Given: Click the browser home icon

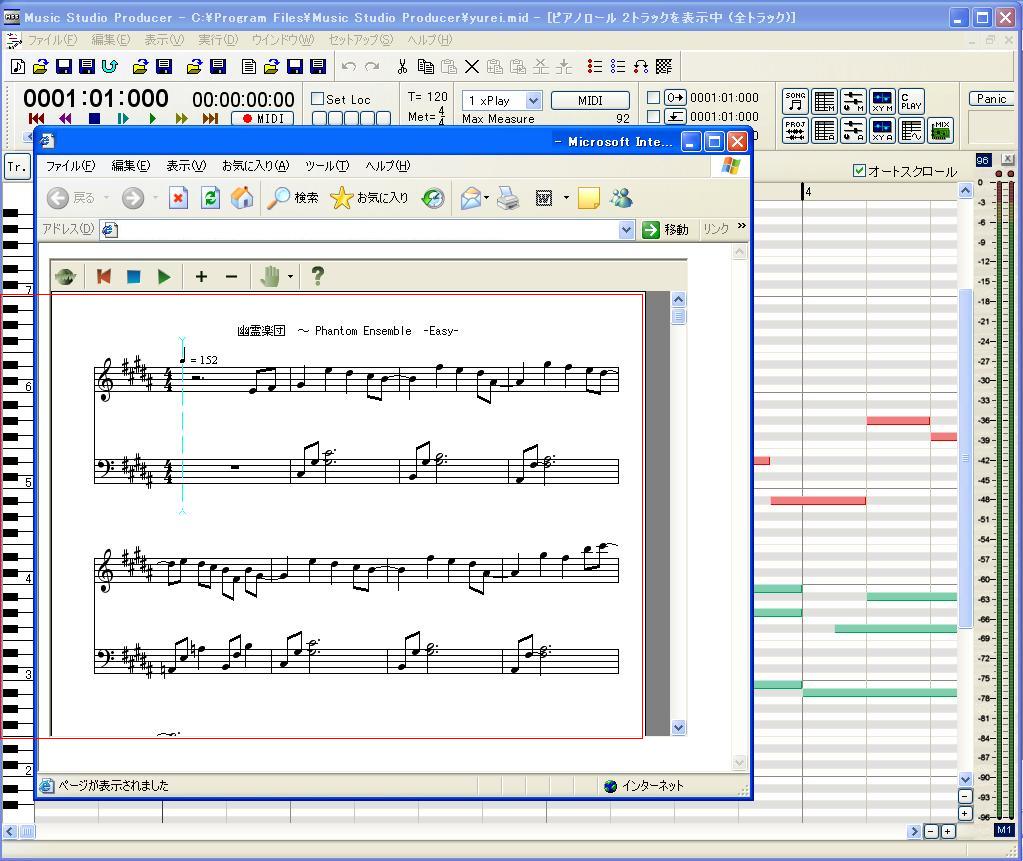Looking at the screenshot, I should pyautogui.click(x=242, y=198).
